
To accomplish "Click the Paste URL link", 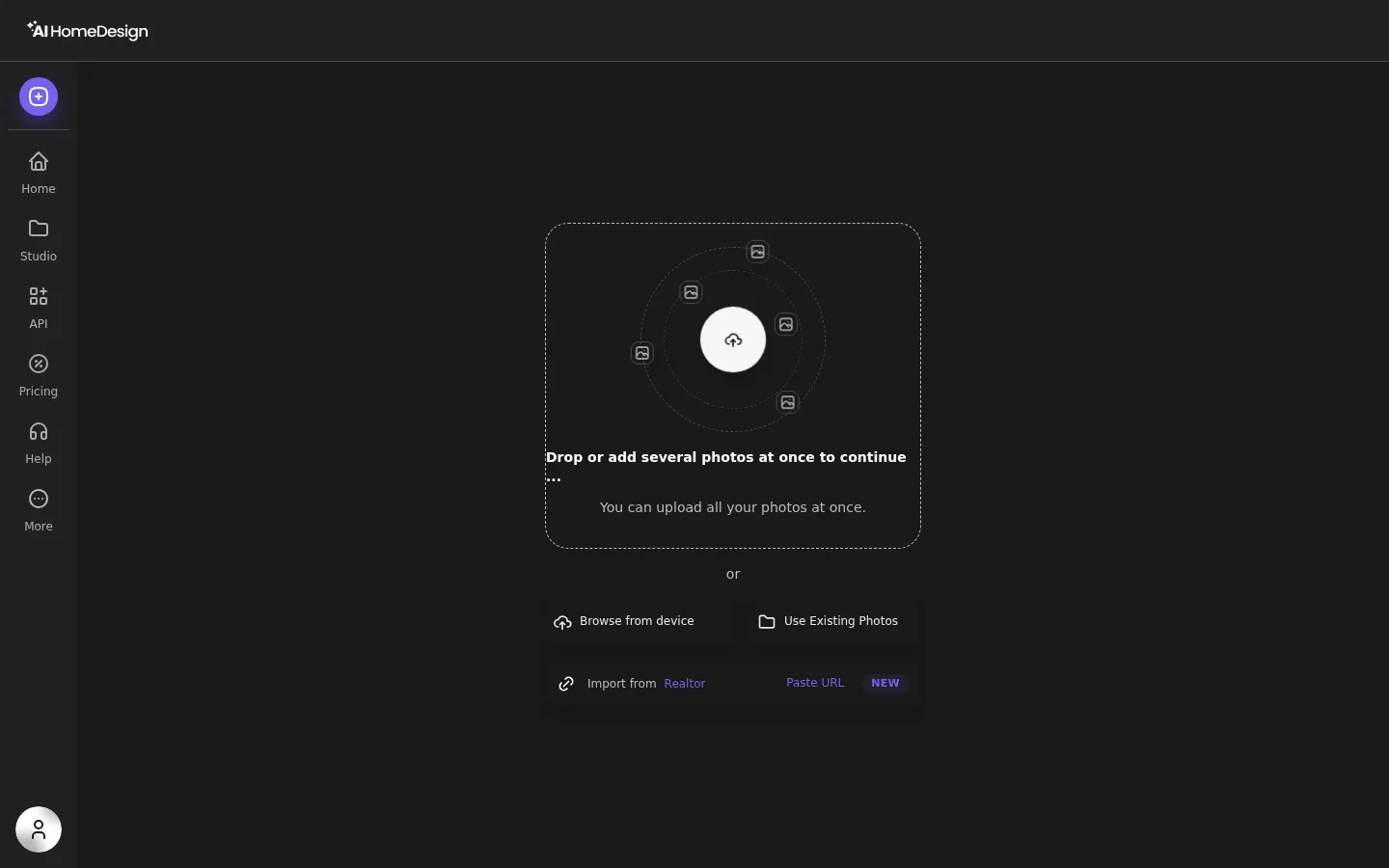I will tap(815, 683).
